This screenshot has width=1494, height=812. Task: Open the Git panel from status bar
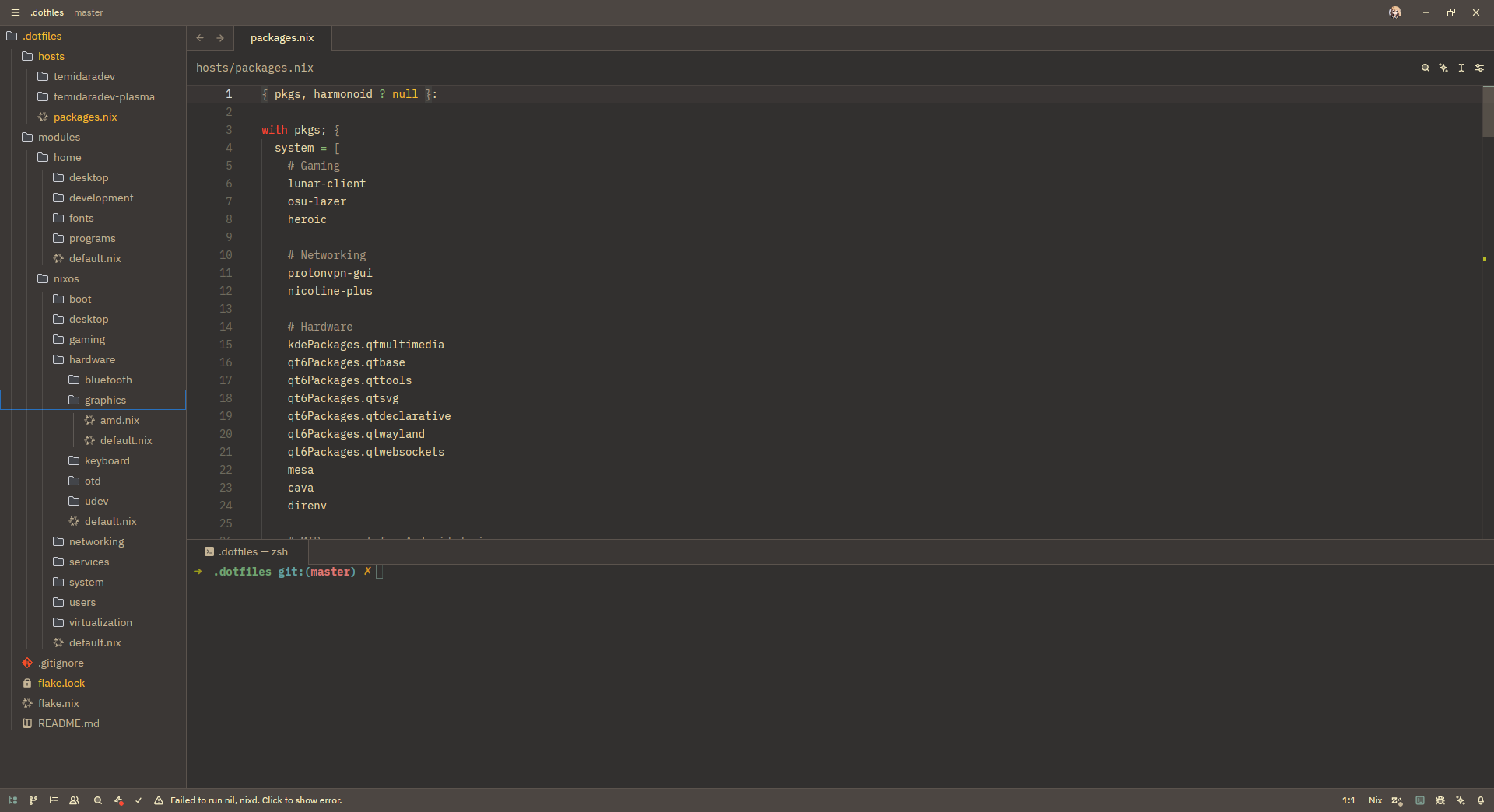point(33,800)
